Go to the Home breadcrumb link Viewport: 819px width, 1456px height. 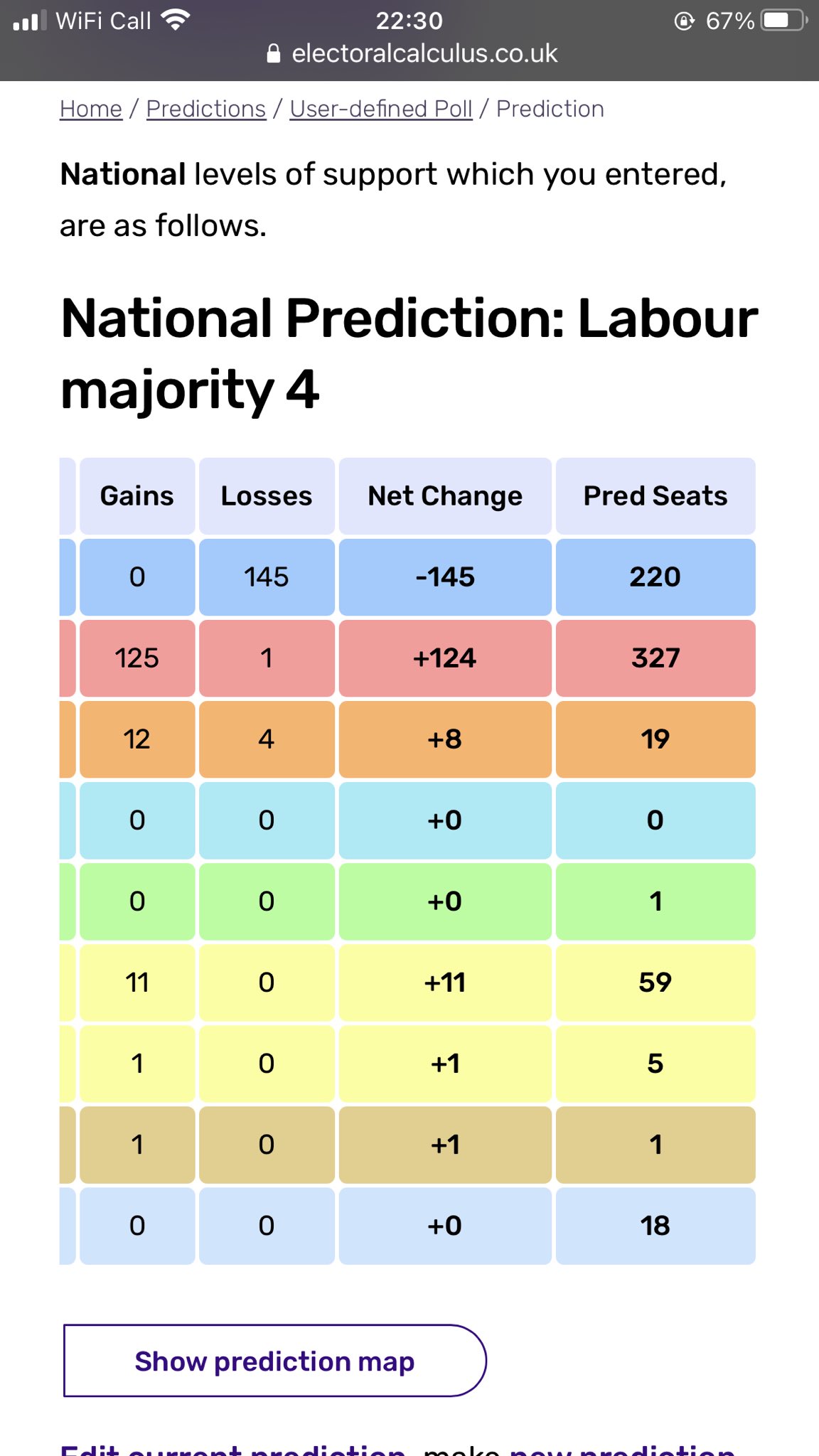(91, 109)
